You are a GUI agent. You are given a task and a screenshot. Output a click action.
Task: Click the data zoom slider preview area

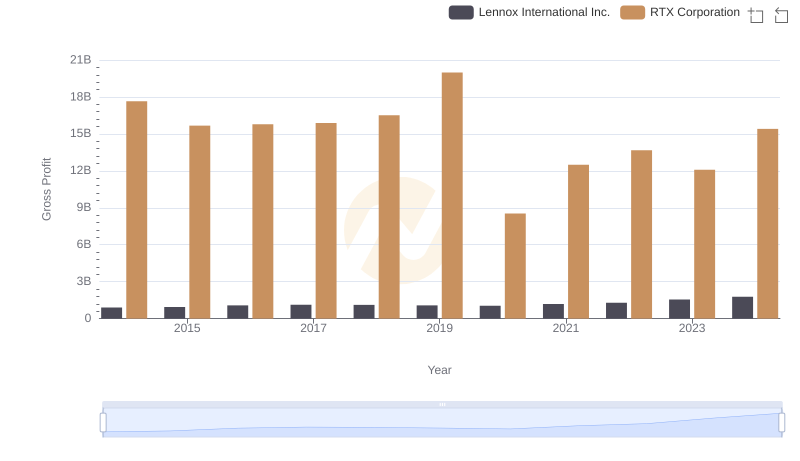tap(442, 423)
